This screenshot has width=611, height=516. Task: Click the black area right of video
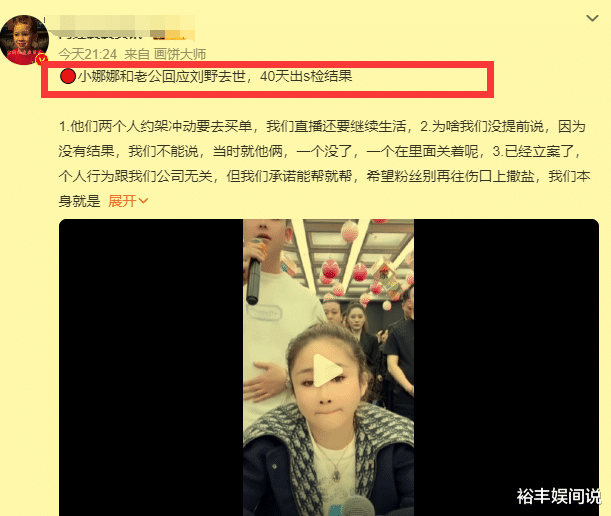pyautogui.click(x=506, y=351)
